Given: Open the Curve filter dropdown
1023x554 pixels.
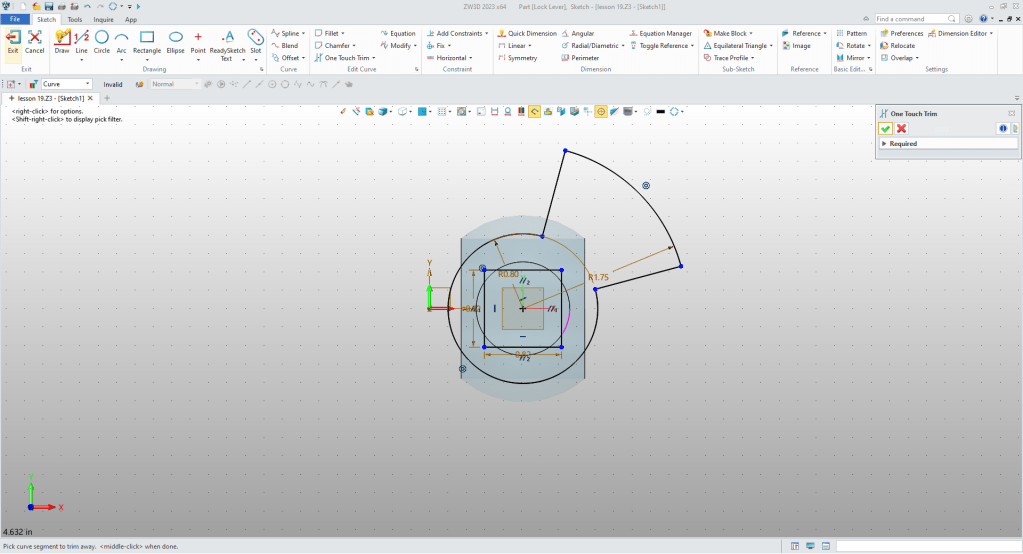Looking at the screenshot, I should [88, 84].
